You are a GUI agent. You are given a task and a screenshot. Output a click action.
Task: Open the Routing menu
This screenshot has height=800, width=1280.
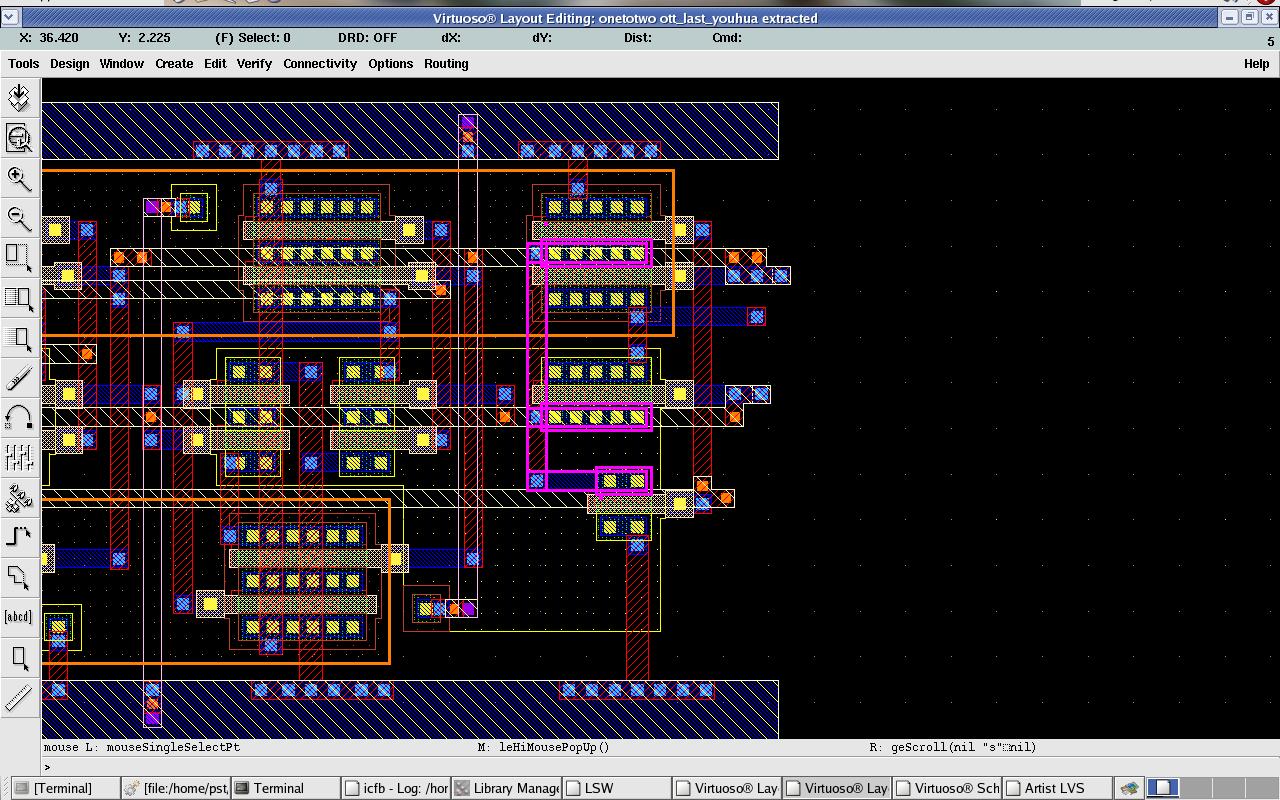tap(446, 63)
